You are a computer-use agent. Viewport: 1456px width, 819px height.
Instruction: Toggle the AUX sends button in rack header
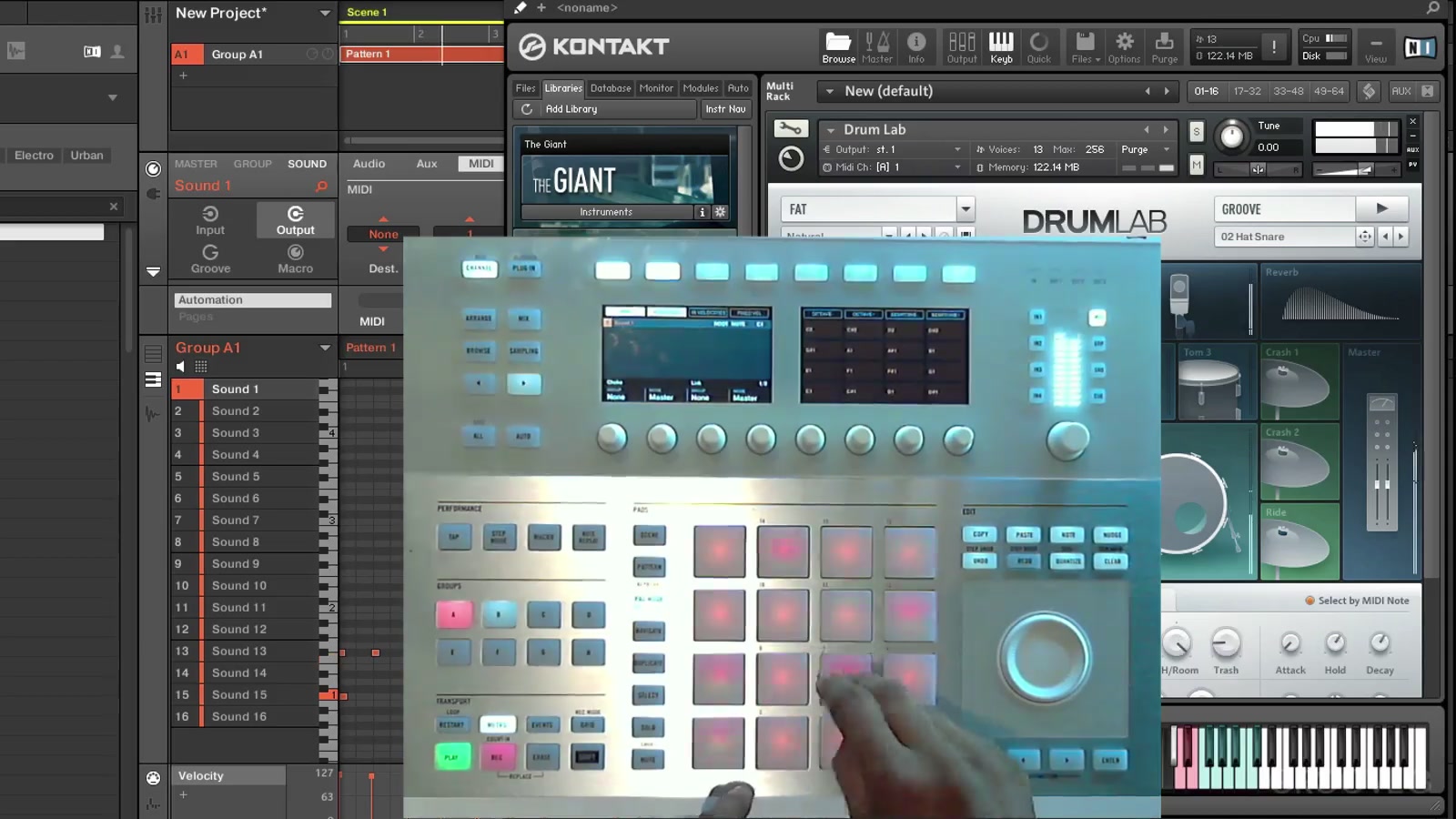click(1401, 91)
